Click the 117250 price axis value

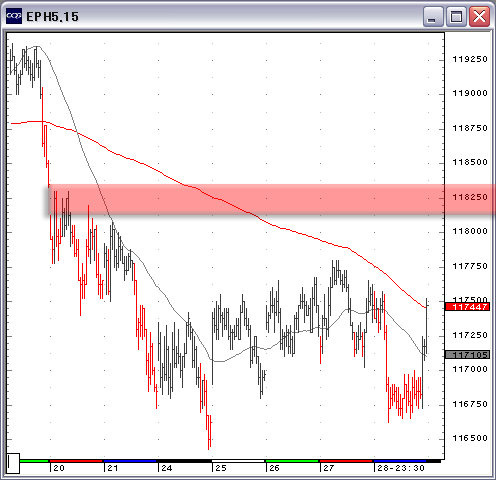click(469, 335)
